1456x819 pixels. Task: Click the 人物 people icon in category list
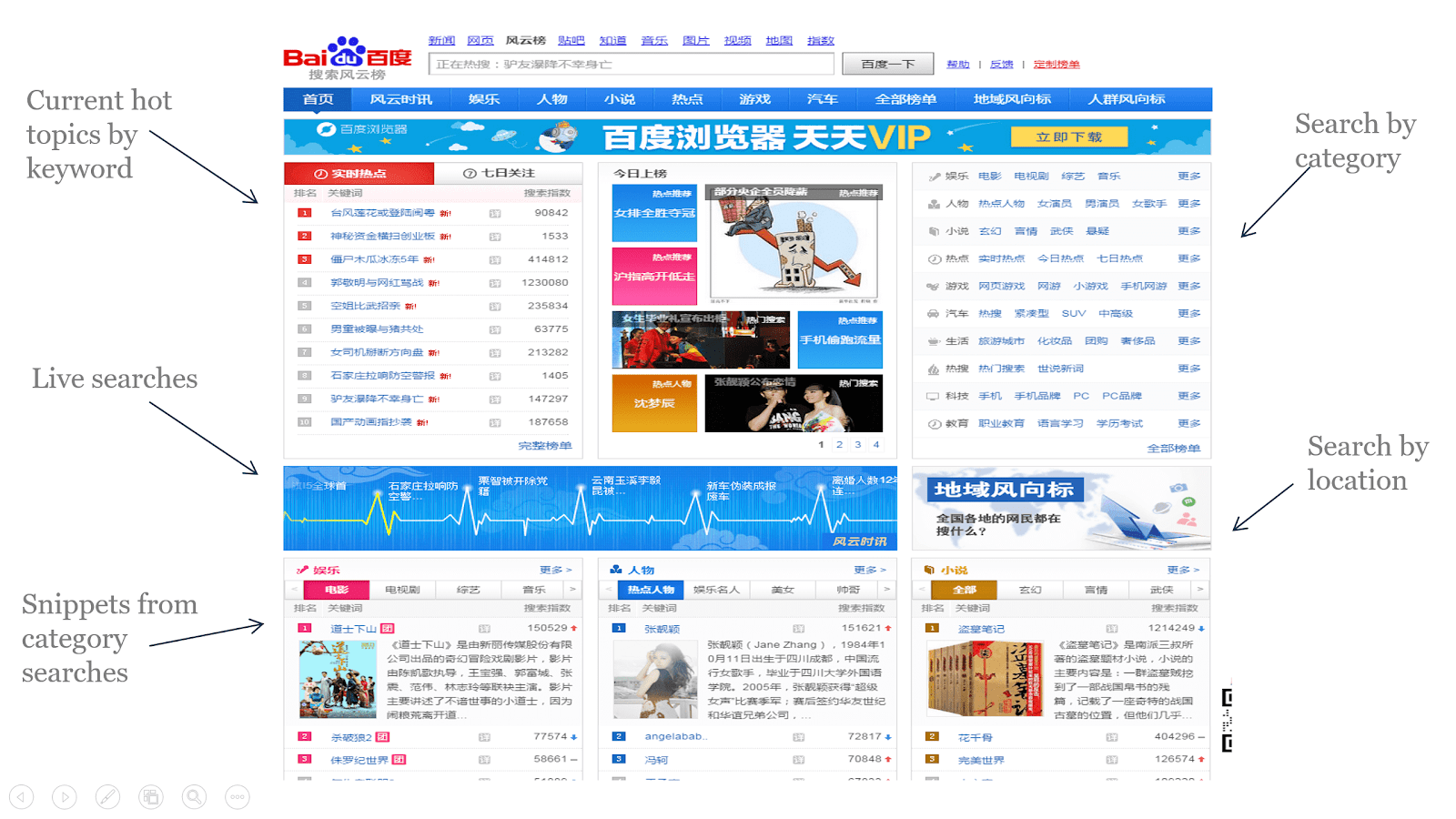[934, 204]
